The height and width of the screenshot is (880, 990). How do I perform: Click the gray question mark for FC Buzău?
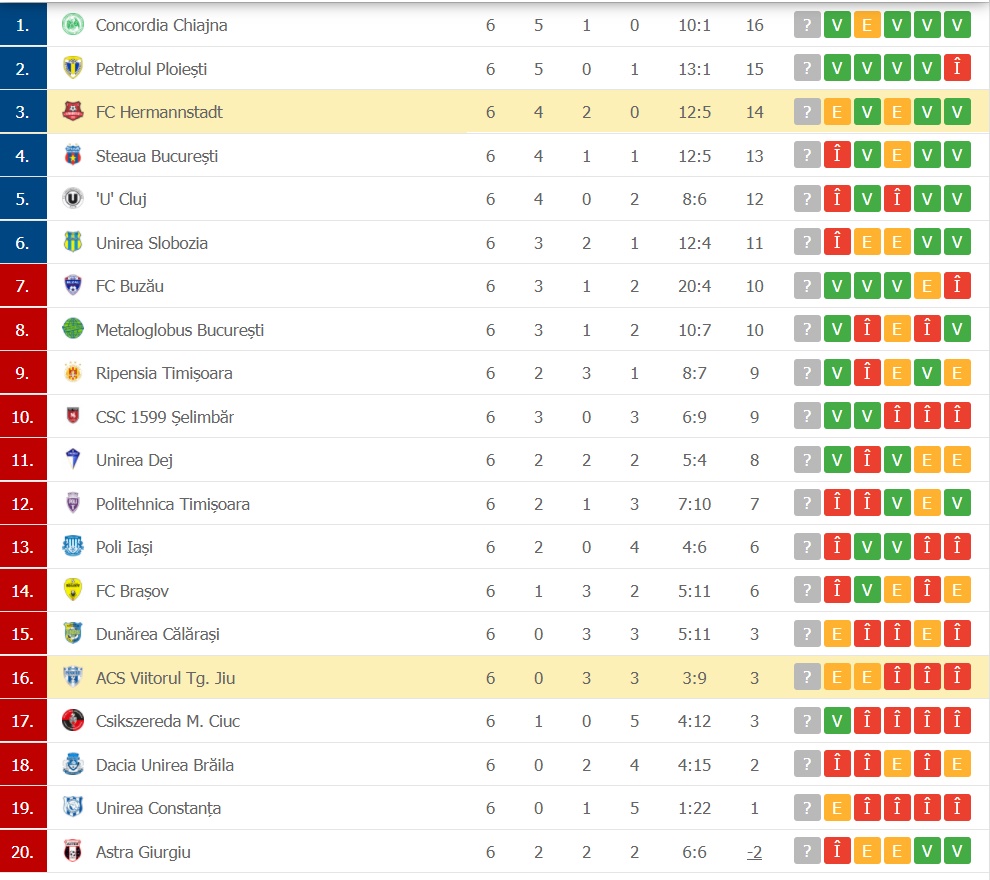(x=807, y=286)
